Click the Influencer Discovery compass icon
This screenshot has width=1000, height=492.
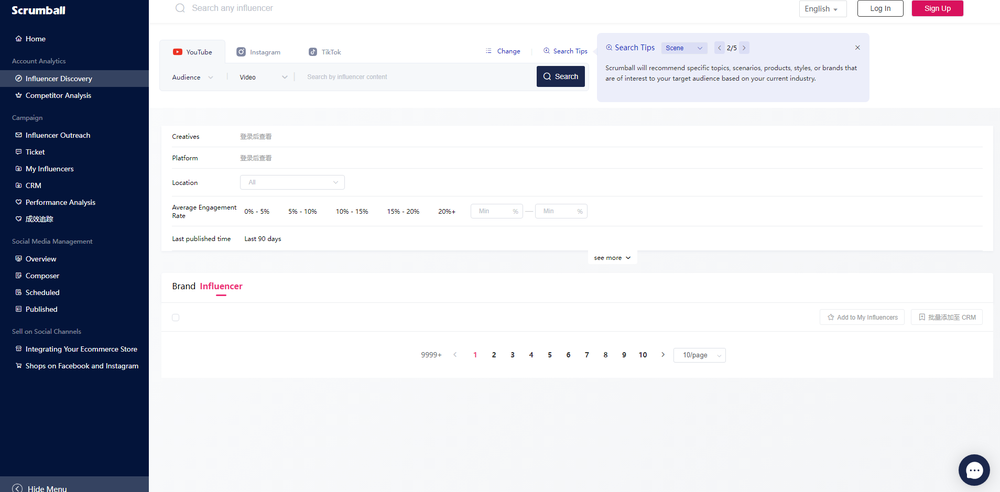coord(18,78)
